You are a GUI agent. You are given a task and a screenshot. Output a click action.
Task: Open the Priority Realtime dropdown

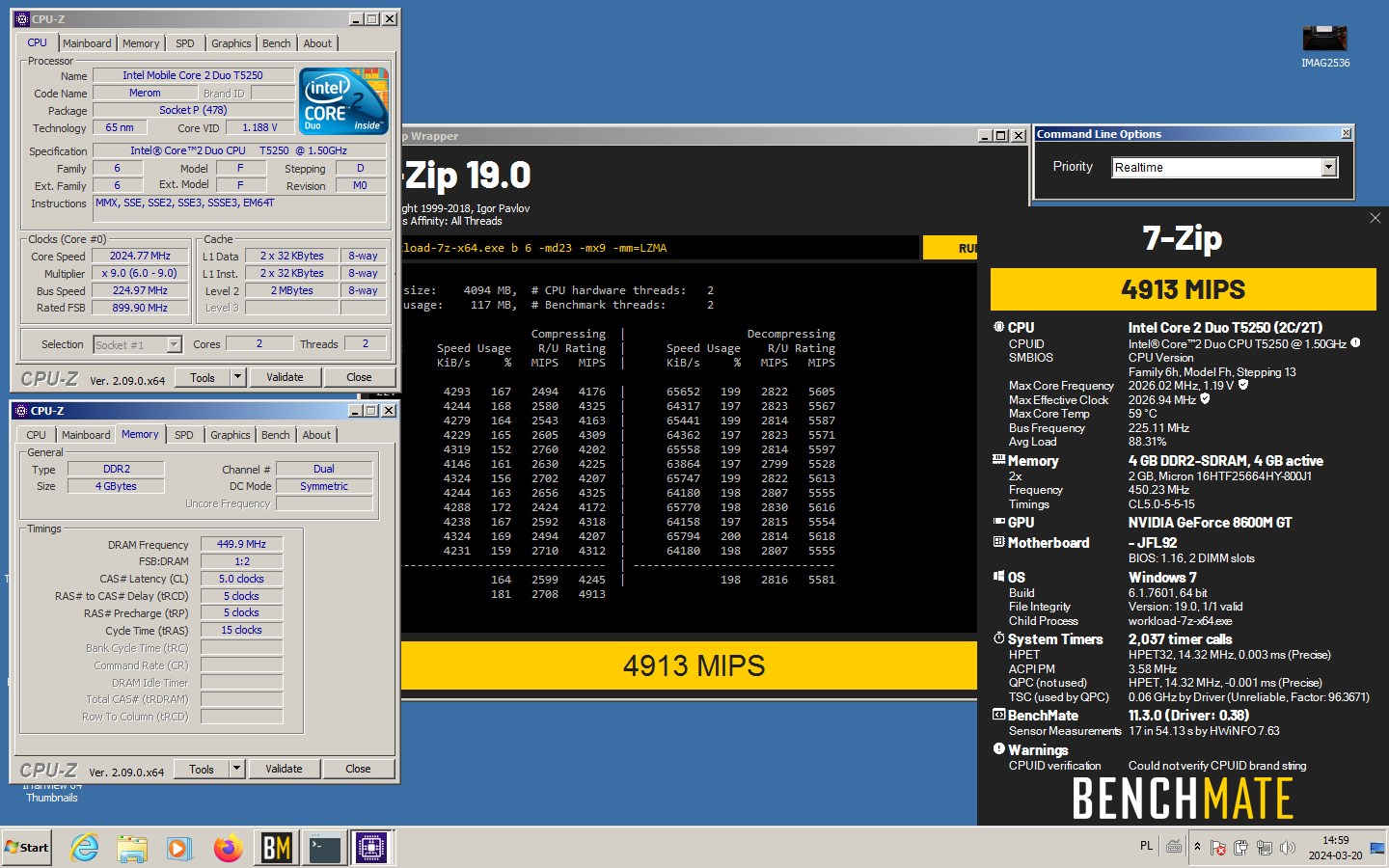[1328, 167]
